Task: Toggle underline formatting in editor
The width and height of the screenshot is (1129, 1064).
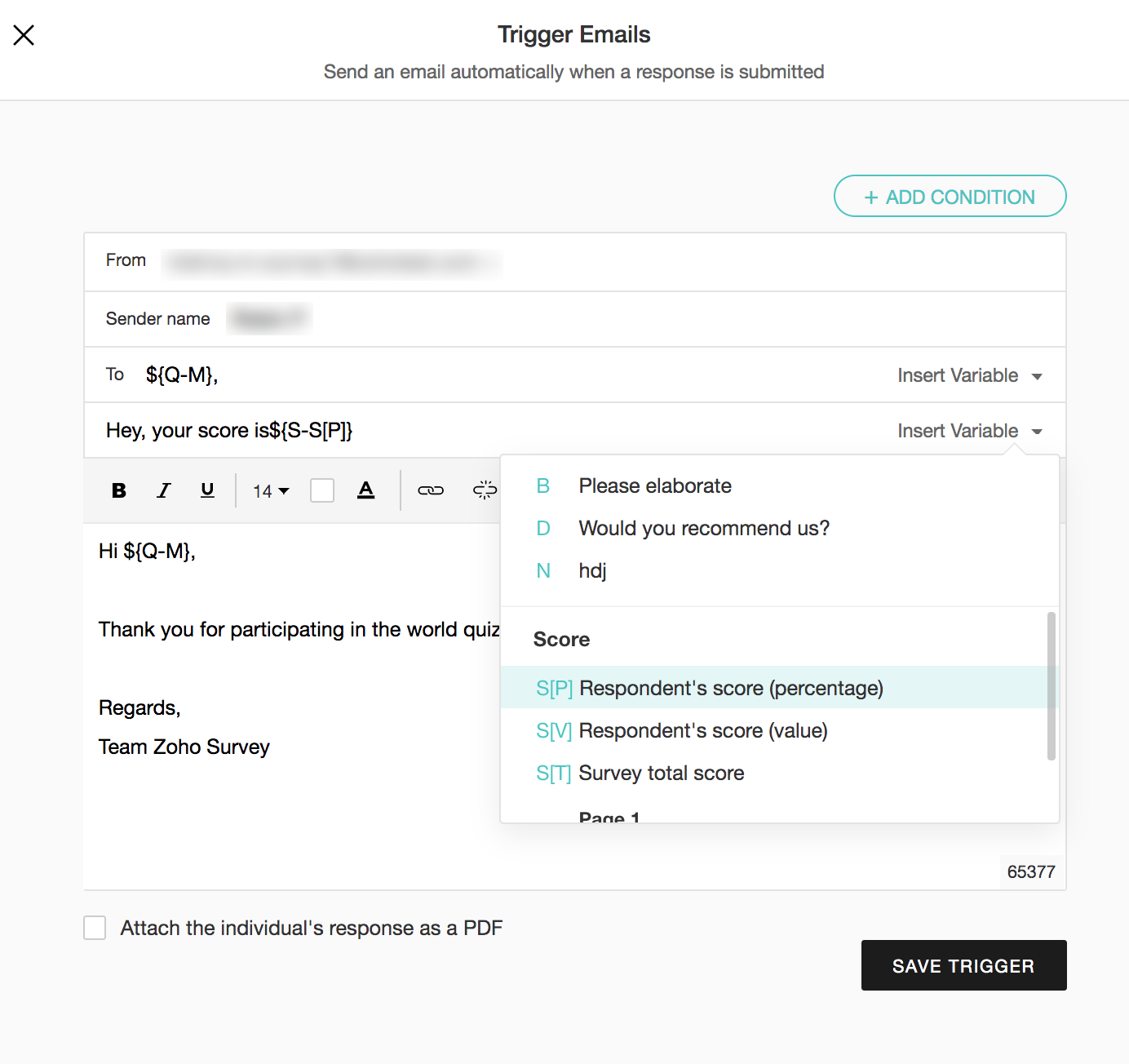Action: (x=207, y=490)
